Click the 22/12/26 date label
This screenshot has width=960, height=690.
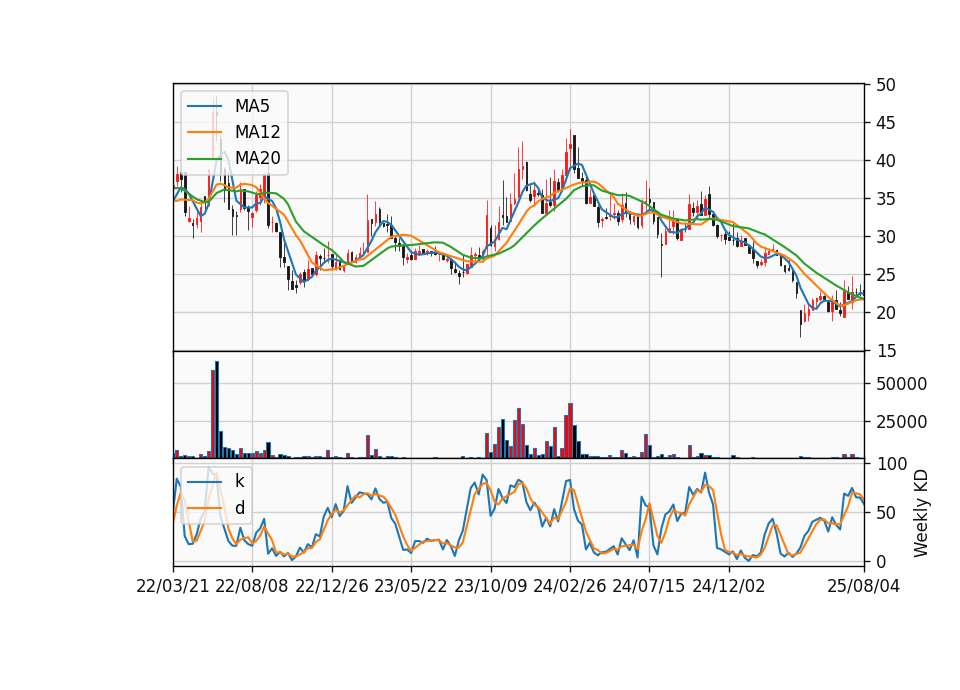tap(332, 586)
